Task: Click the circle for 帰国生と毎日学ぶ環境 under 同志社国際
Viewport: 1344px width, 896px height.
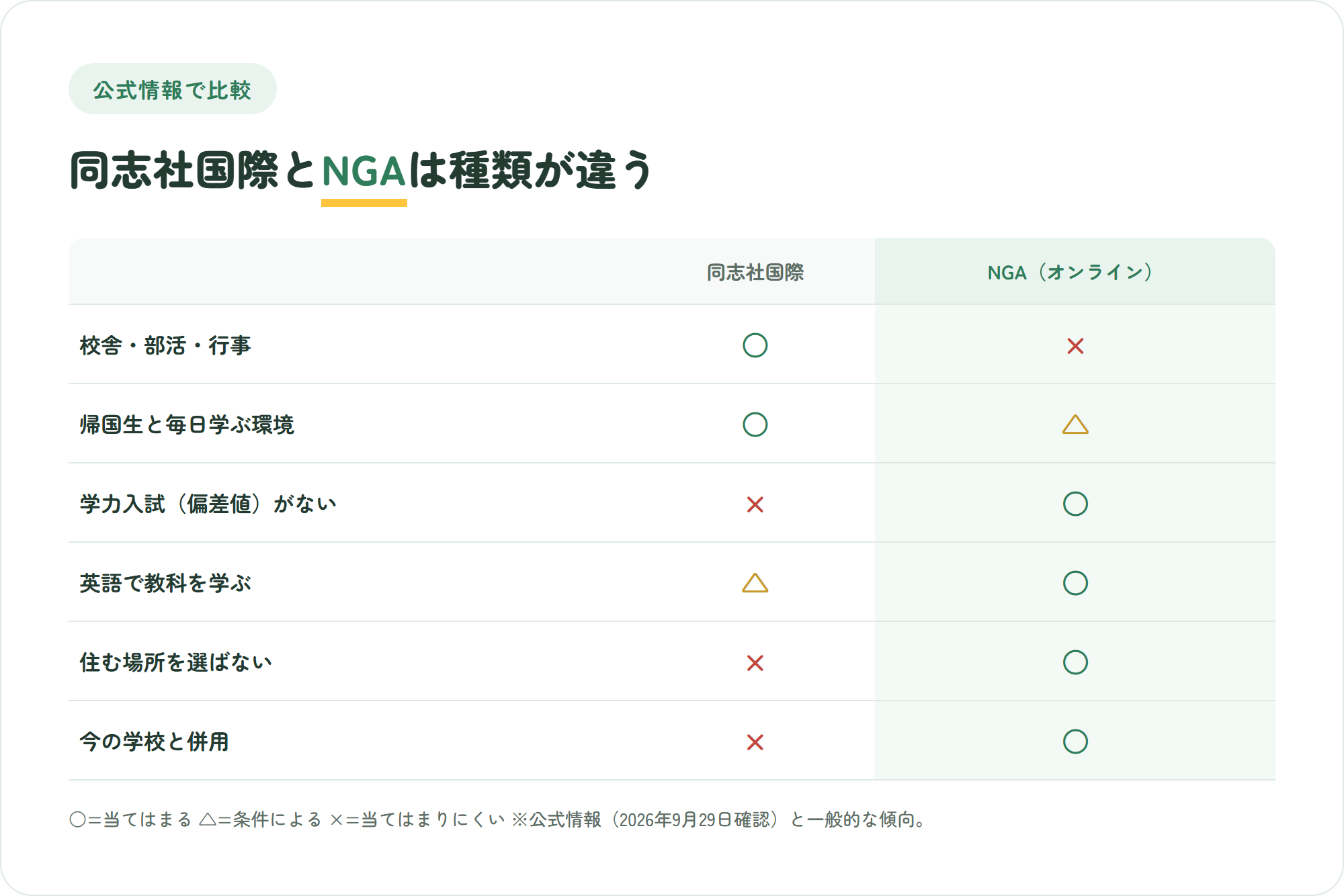Action: point(755,424)
